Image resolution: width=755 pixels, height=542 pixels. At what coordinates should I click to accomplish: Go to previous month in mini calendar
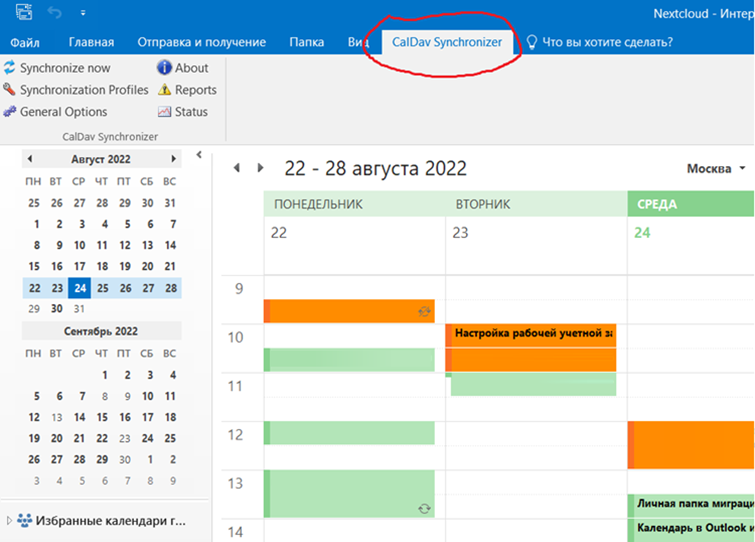pos(30,158)
